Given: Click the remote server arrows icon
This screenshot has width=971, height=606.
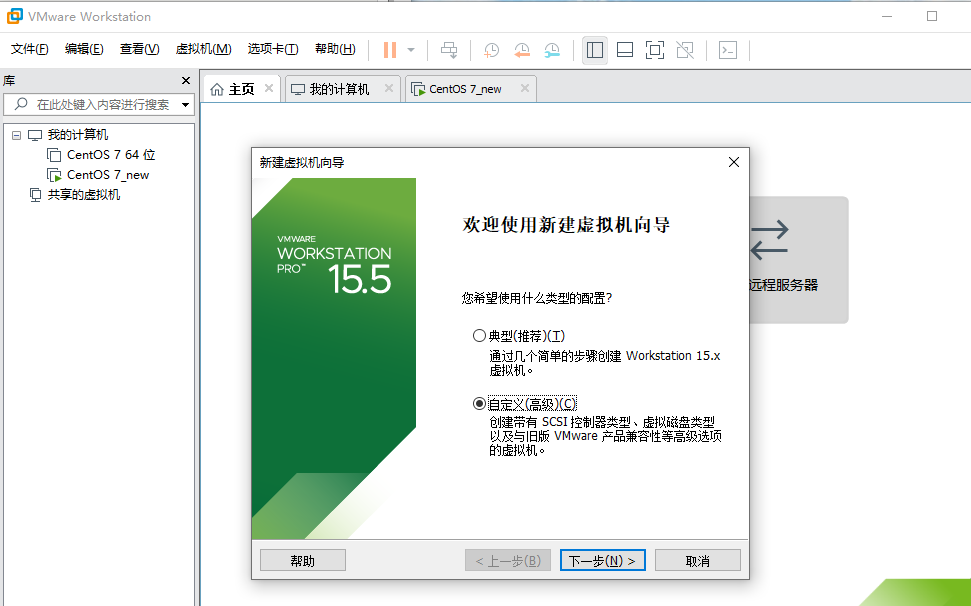Looking at the screenshot, I should pos(769,240).
